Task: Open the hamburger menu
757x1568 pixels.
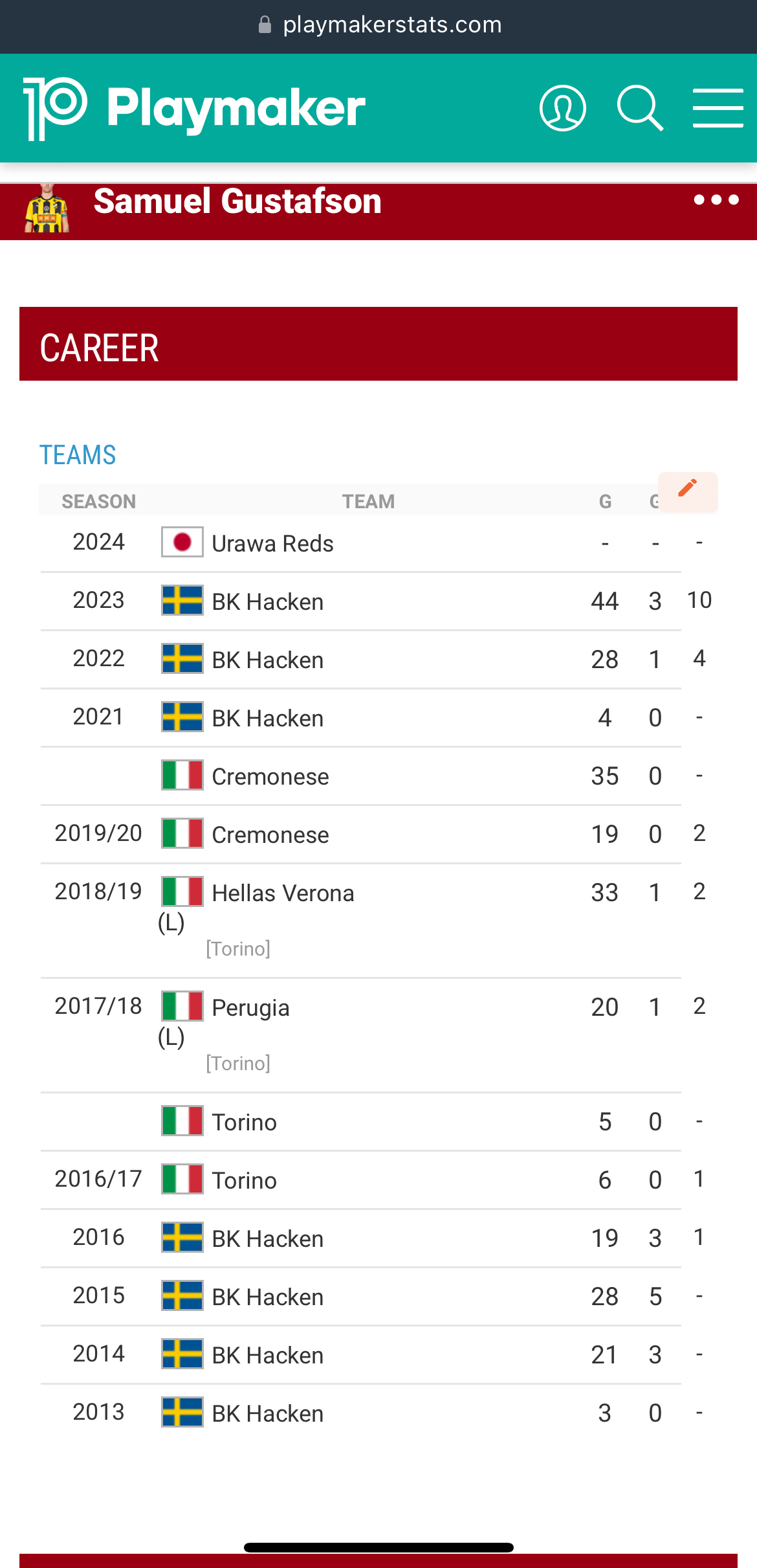Action: point(718,108)
